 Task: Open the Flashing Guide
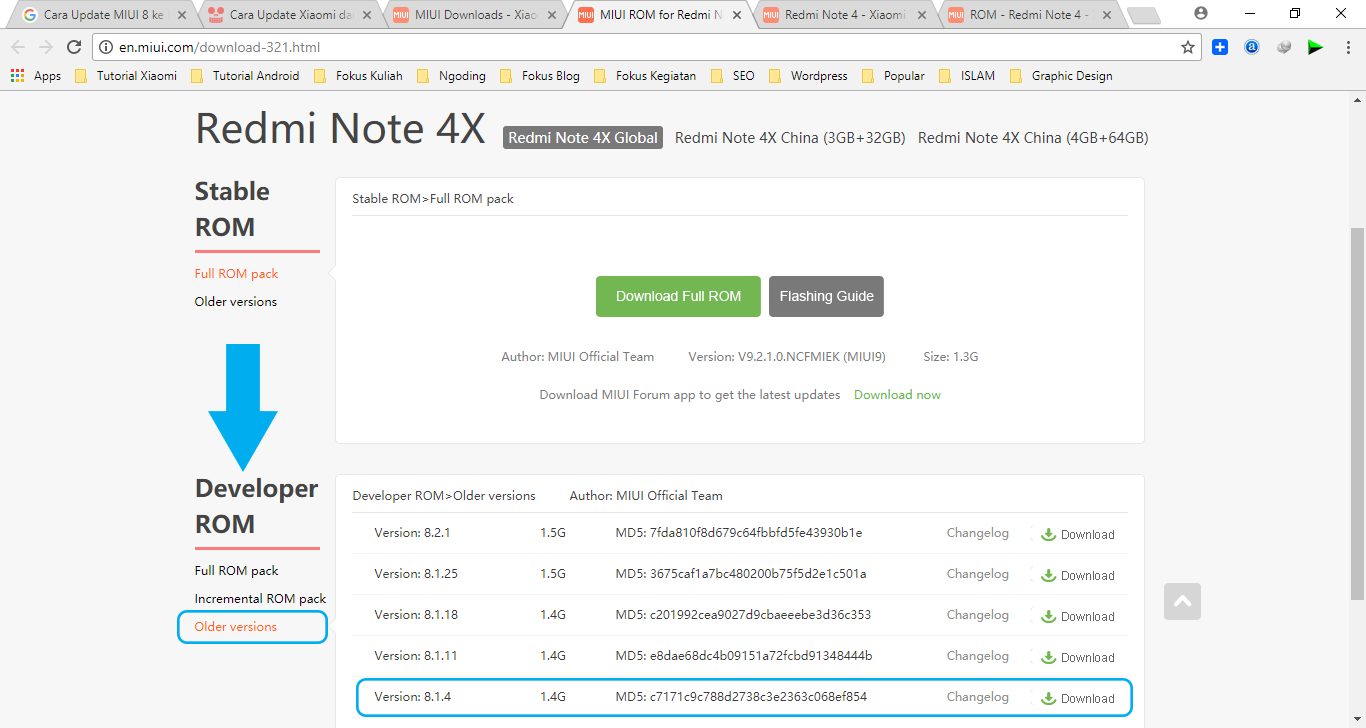tap(826, 296)
